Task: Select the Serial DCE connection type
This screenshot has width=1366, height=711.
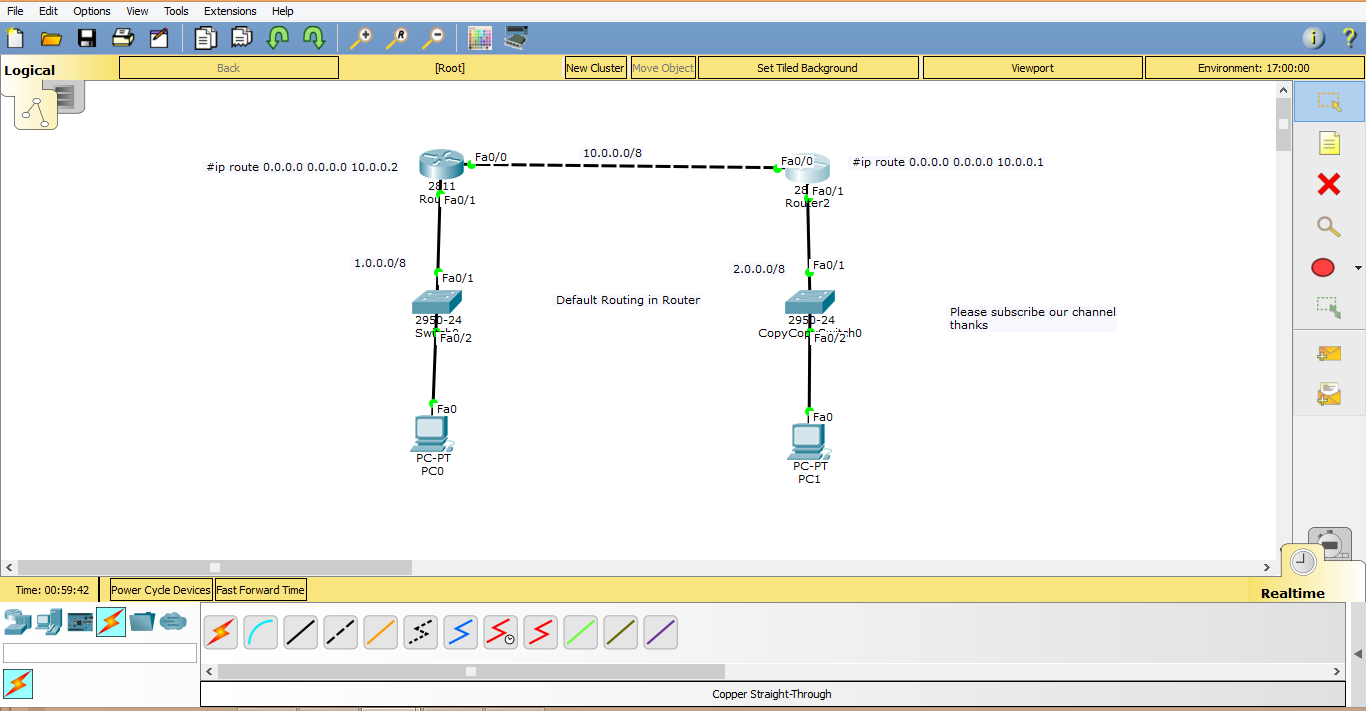Action: pos(500,632)
